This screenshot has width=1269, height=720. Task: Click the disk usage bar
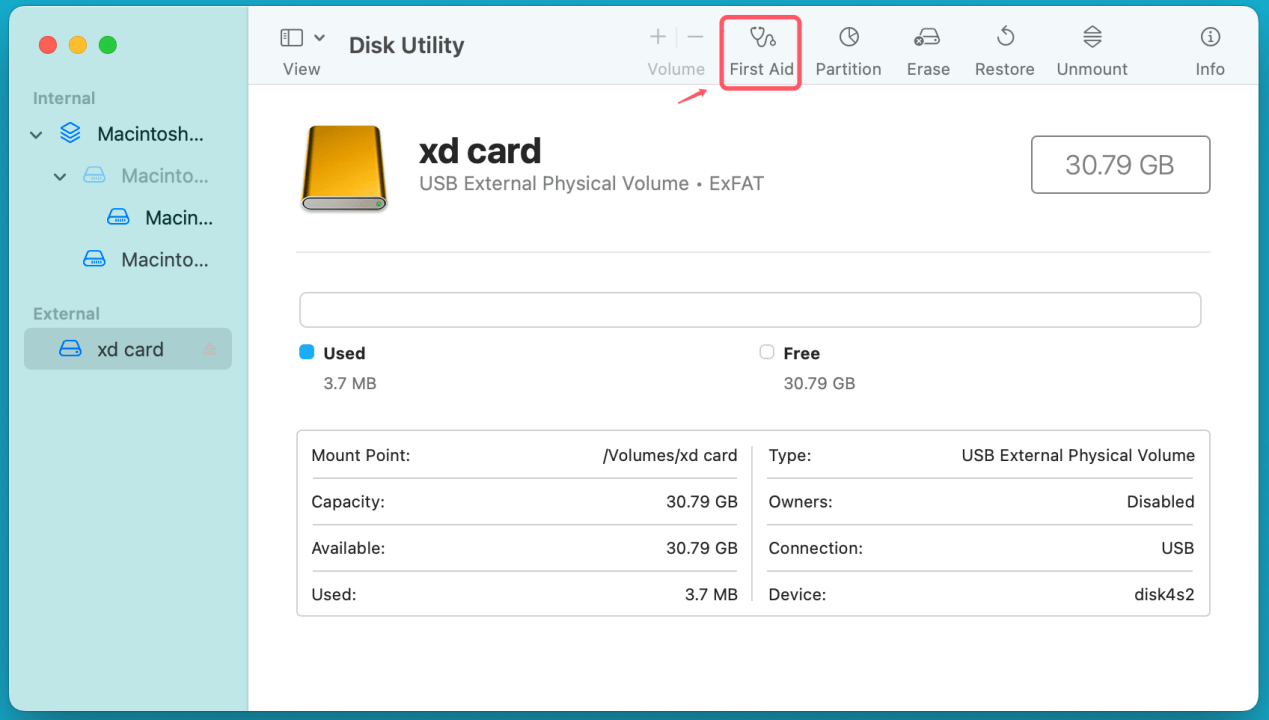pyautogui.click(x=749, y=310)
